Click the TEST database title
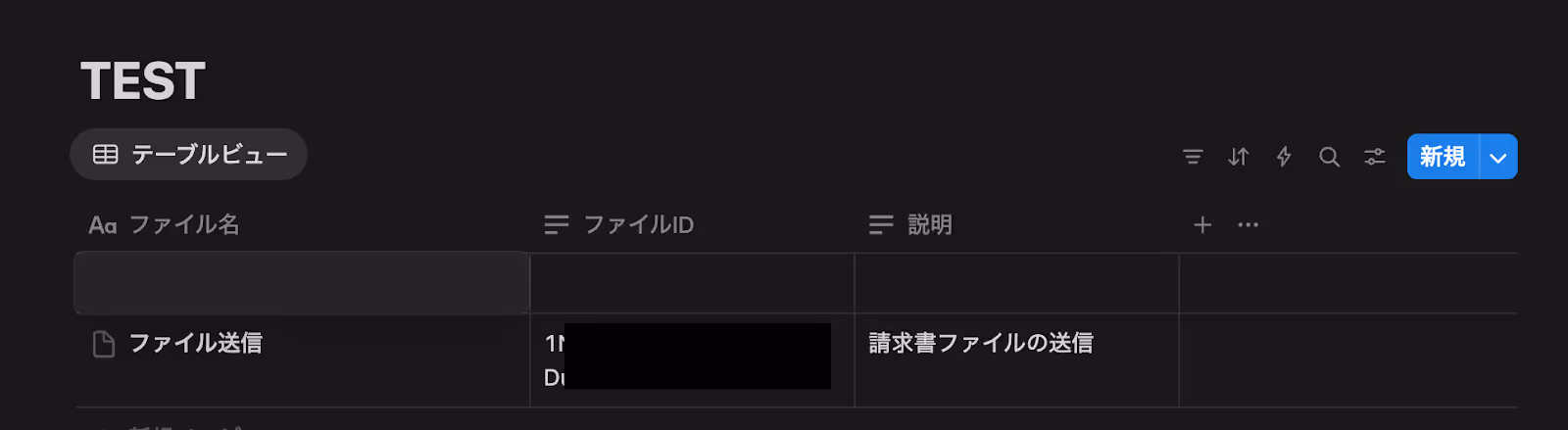Screen dimensions: 1568x430 pos(143,81)
